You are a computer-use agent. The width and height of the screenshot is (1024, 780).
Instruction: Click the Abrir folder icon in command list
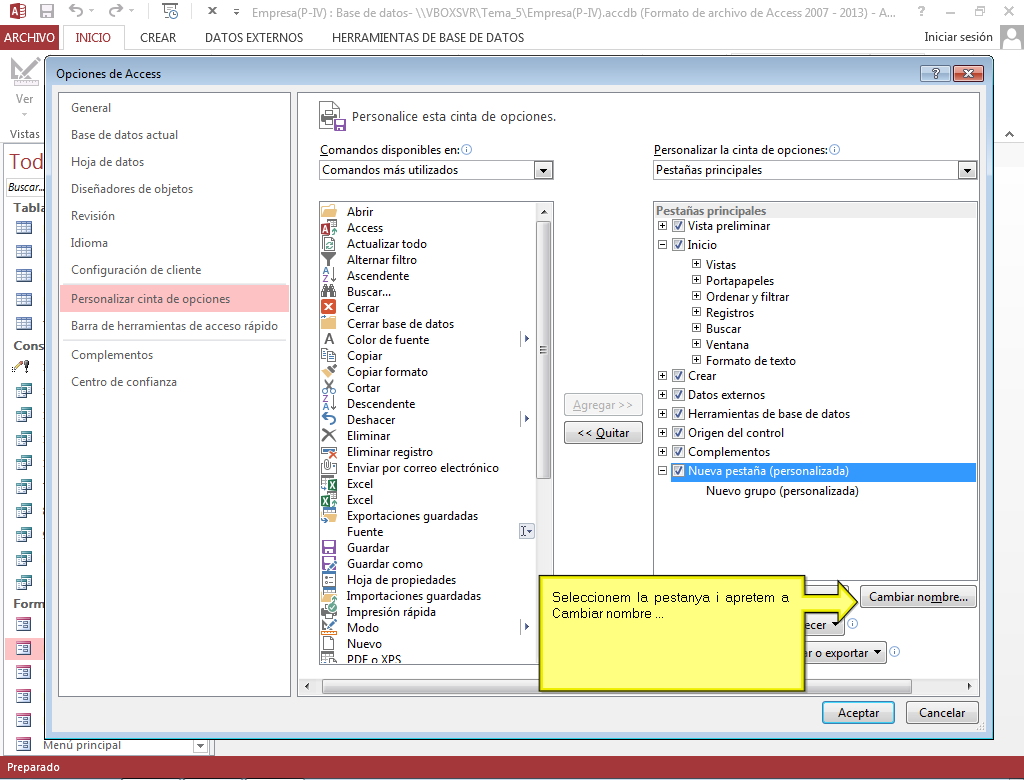click(x=329, y=212)
